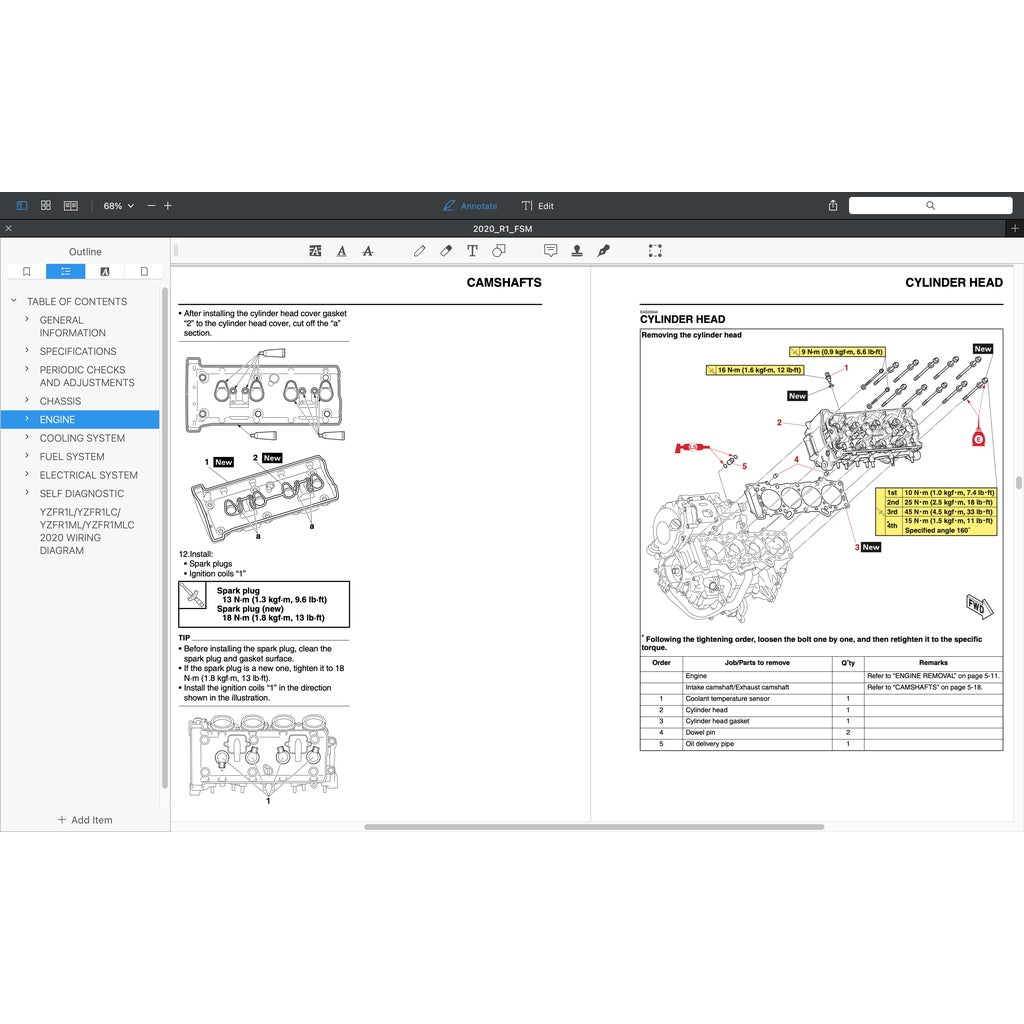Select the highlight text tool
The height and width of the screenshot is (1024, 1024).
pyautogui.click(x=316, y=251)
